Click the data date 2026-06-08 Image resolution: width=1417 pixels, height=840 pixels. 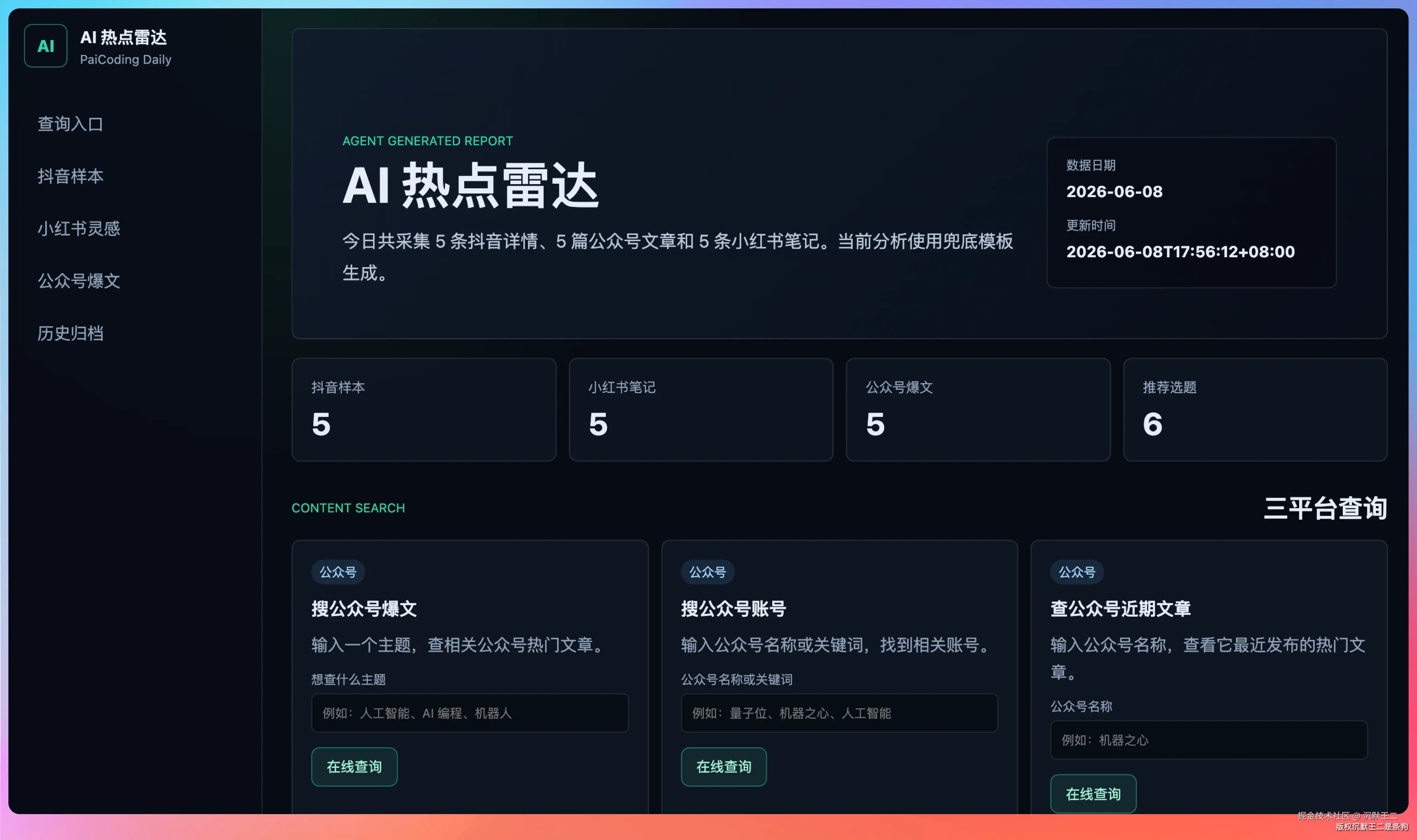(x=1115, y=192)
